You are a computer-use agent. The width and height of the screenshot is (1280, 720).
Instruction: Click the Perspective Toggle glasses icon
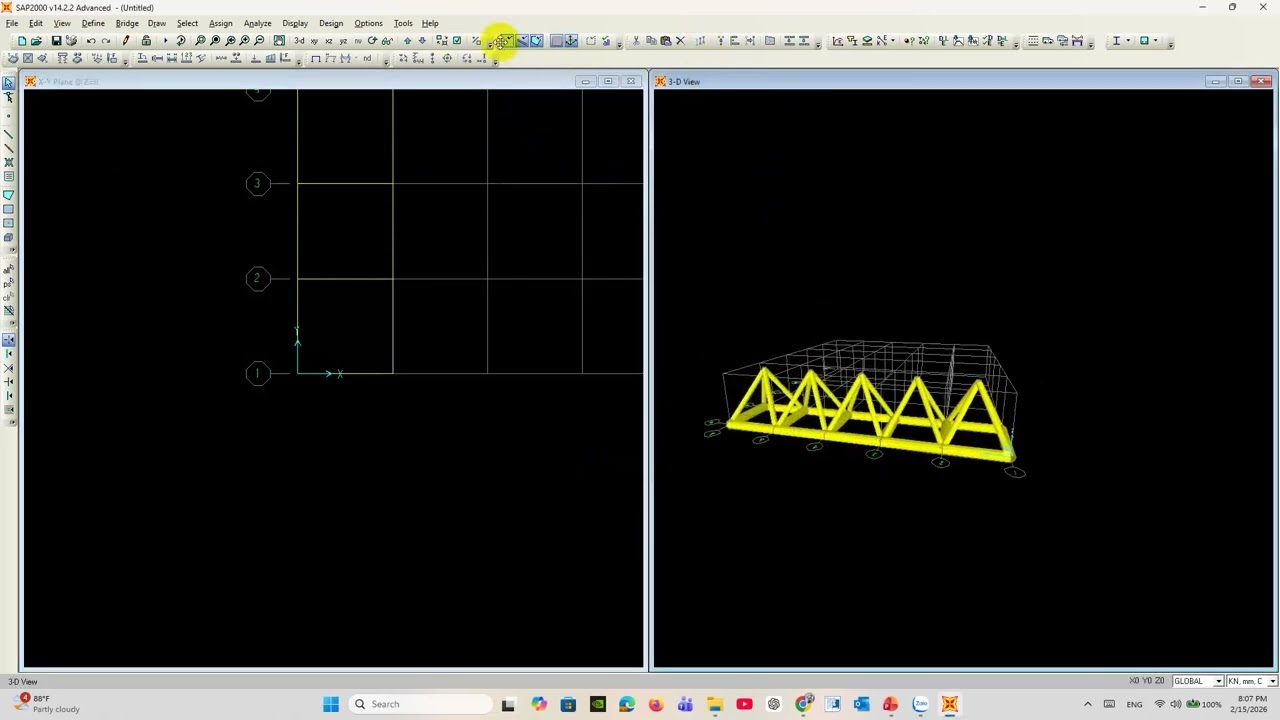click(387, 41)
